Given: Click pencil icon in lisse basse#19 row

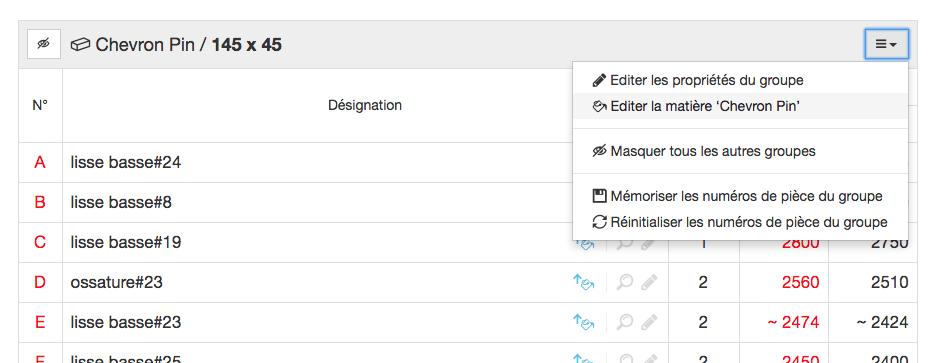Looking at the screenshot, I should pos(649,243).
